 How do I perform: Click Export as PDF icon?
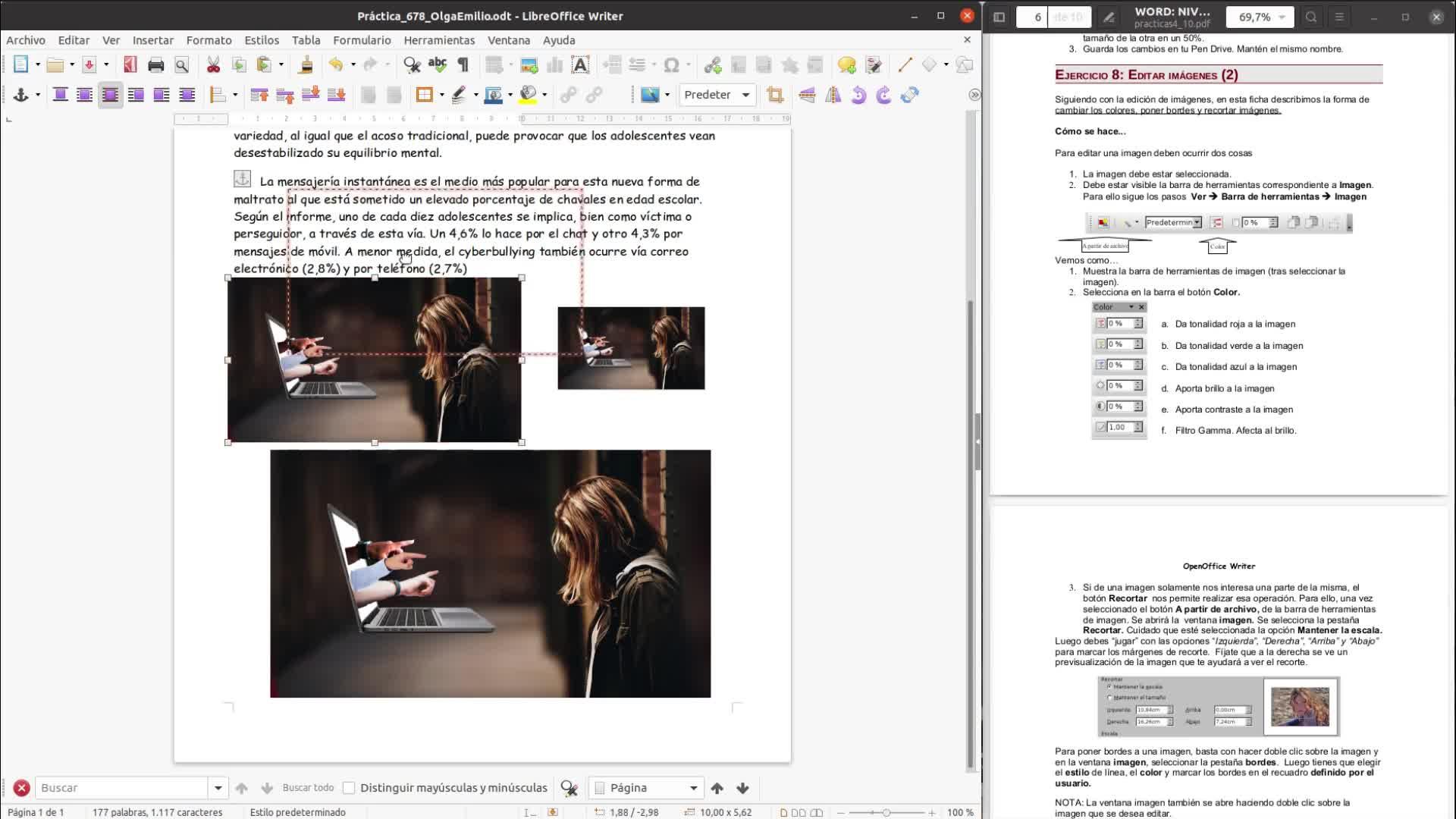click(x=130, y=65)
